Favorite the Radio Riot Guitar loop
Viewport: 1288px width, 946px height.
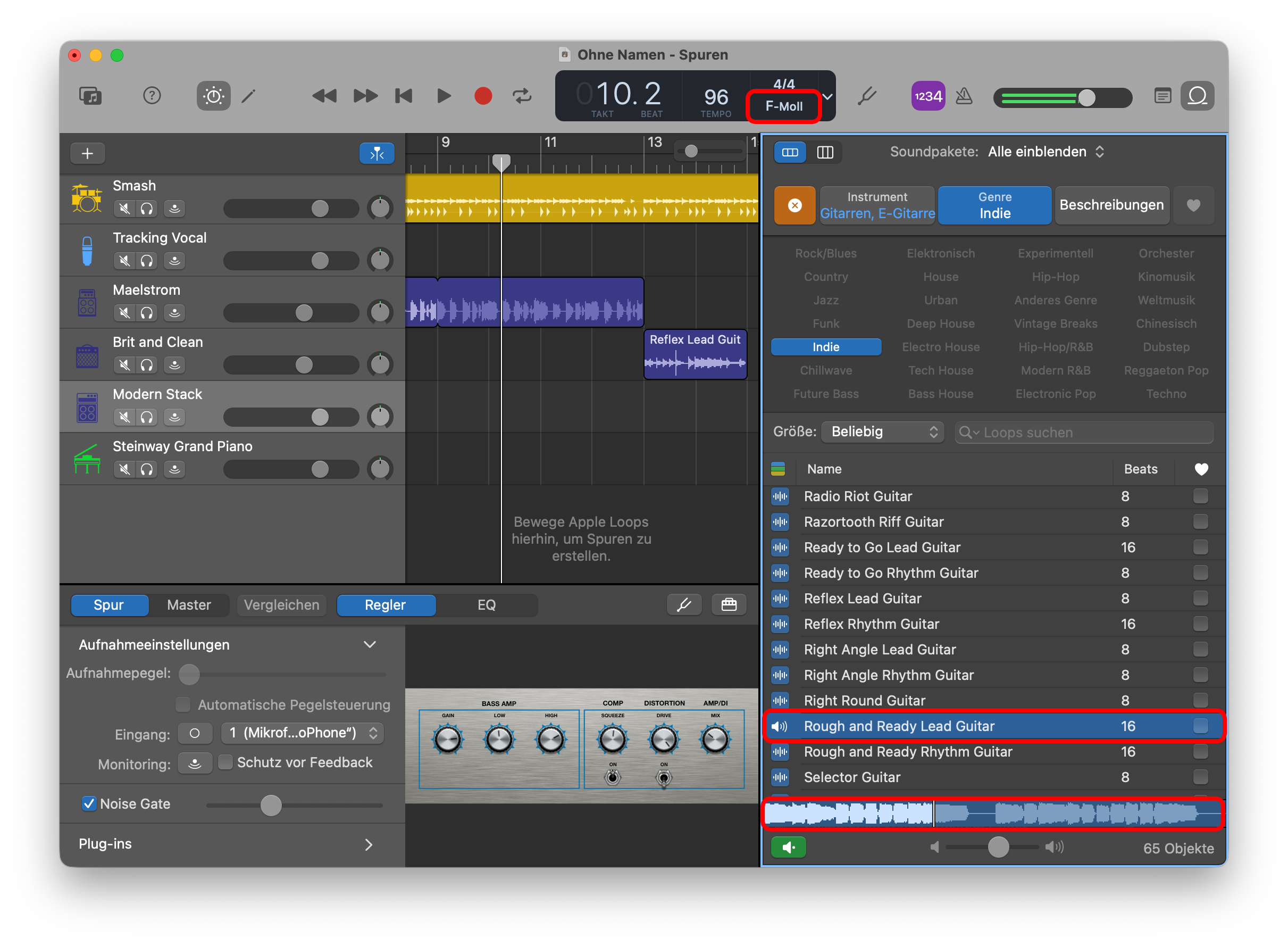click(x=1200, y=496)
